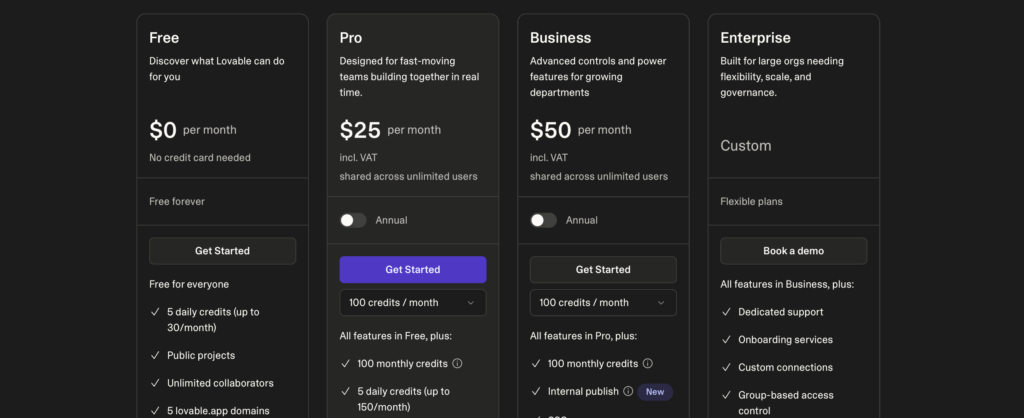This screenshot has width=1024, height=418.
Task: Select the Enterprise plan heading
Action: [x=755, y=38]
